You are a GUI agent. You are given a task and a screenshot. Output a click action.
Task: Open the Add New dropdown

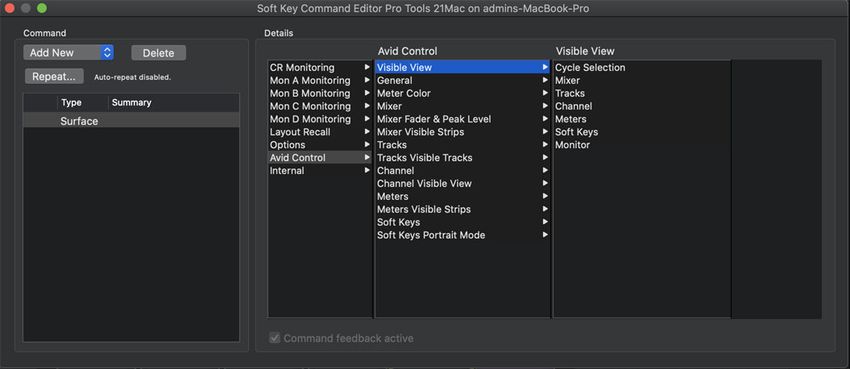point(68,53)
